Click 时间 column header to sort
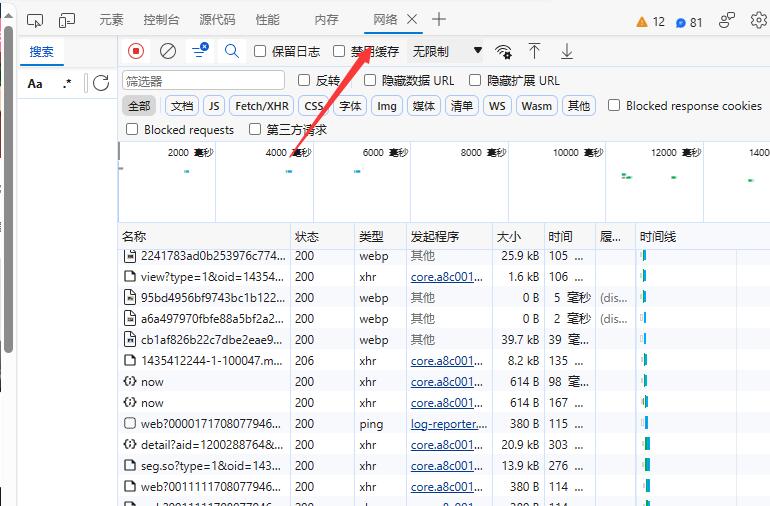The image size is (770, 506). [560, 237]
